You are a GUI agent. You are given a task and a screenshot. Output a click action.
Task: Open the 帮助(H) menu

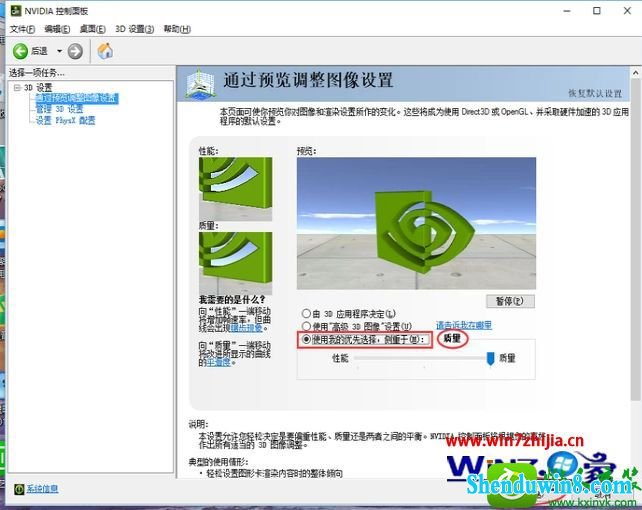(x=177, y=29)
